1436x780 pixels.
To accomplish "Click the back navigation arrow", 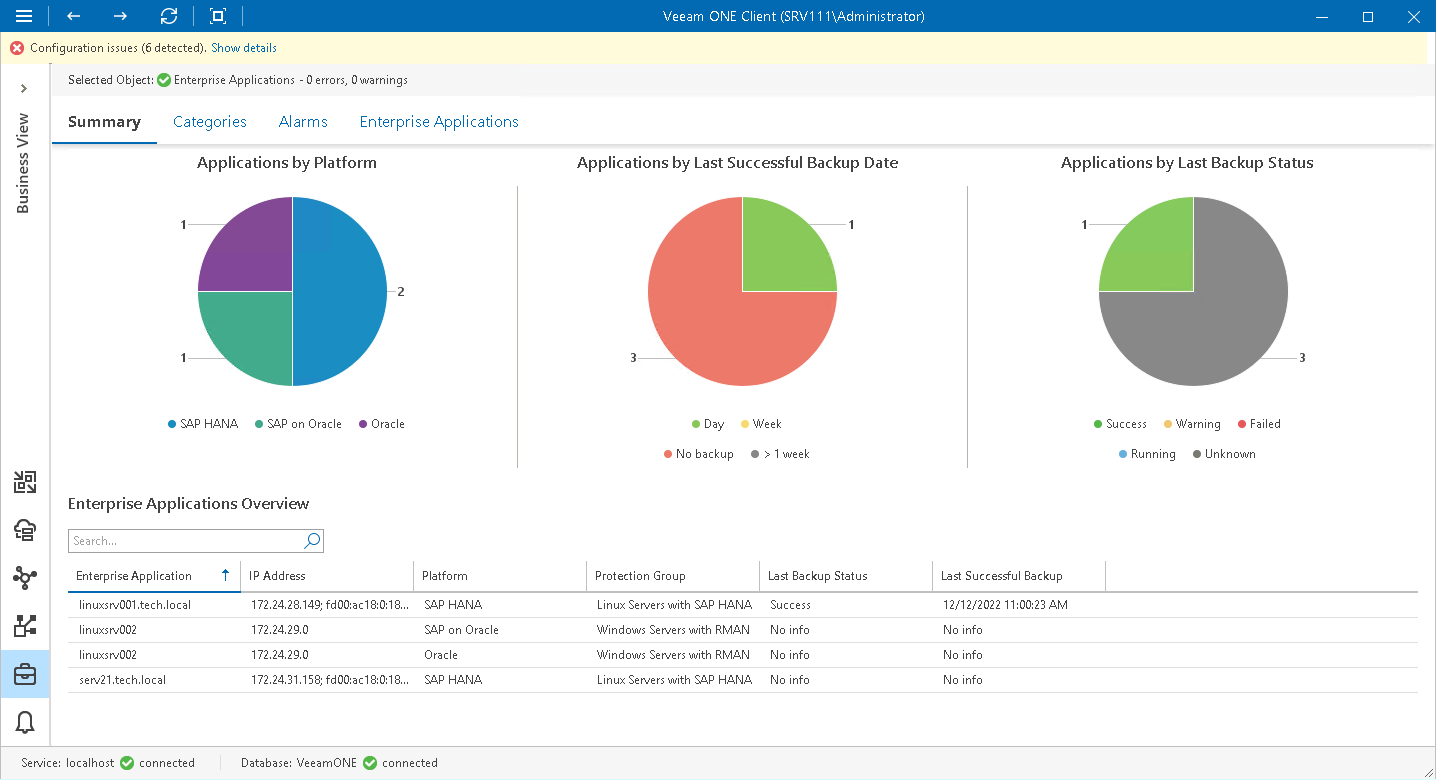I will pyautogui.click(x=72, y=16).
